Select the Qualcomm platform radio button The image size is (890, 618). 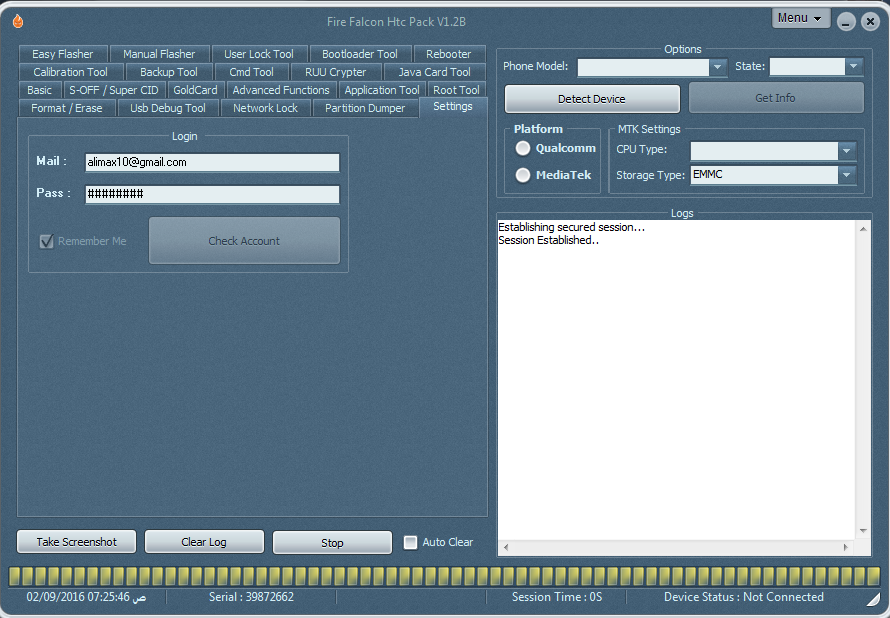(x=523, y=149)
